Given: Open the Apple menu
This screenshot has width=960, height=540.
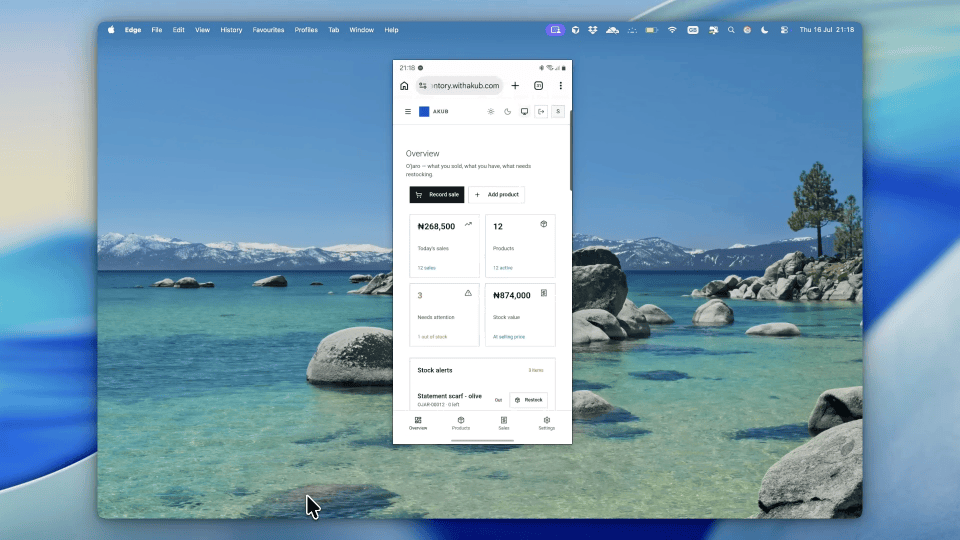Looking at the screenshot, I should (111, 29).
